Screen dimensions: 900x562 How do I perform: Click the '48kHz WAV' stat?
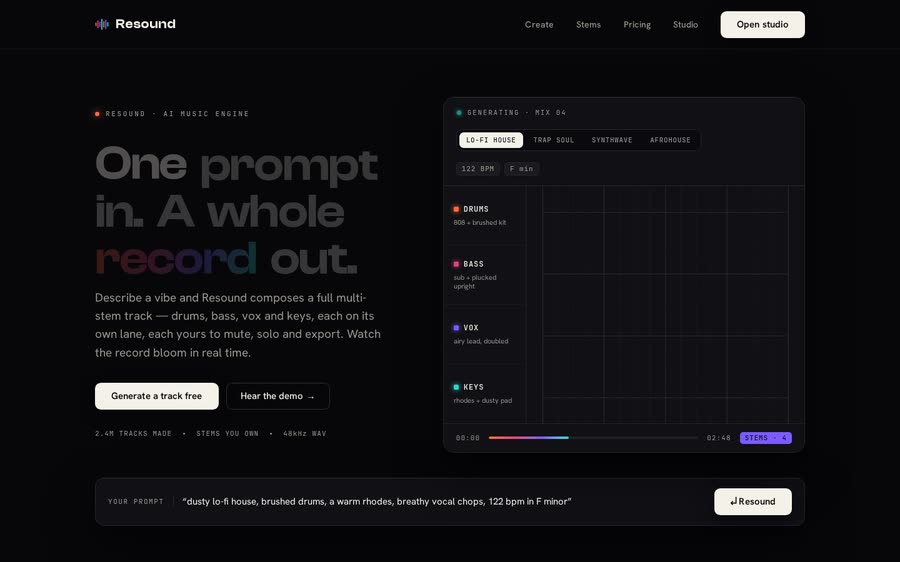point(305,433)
